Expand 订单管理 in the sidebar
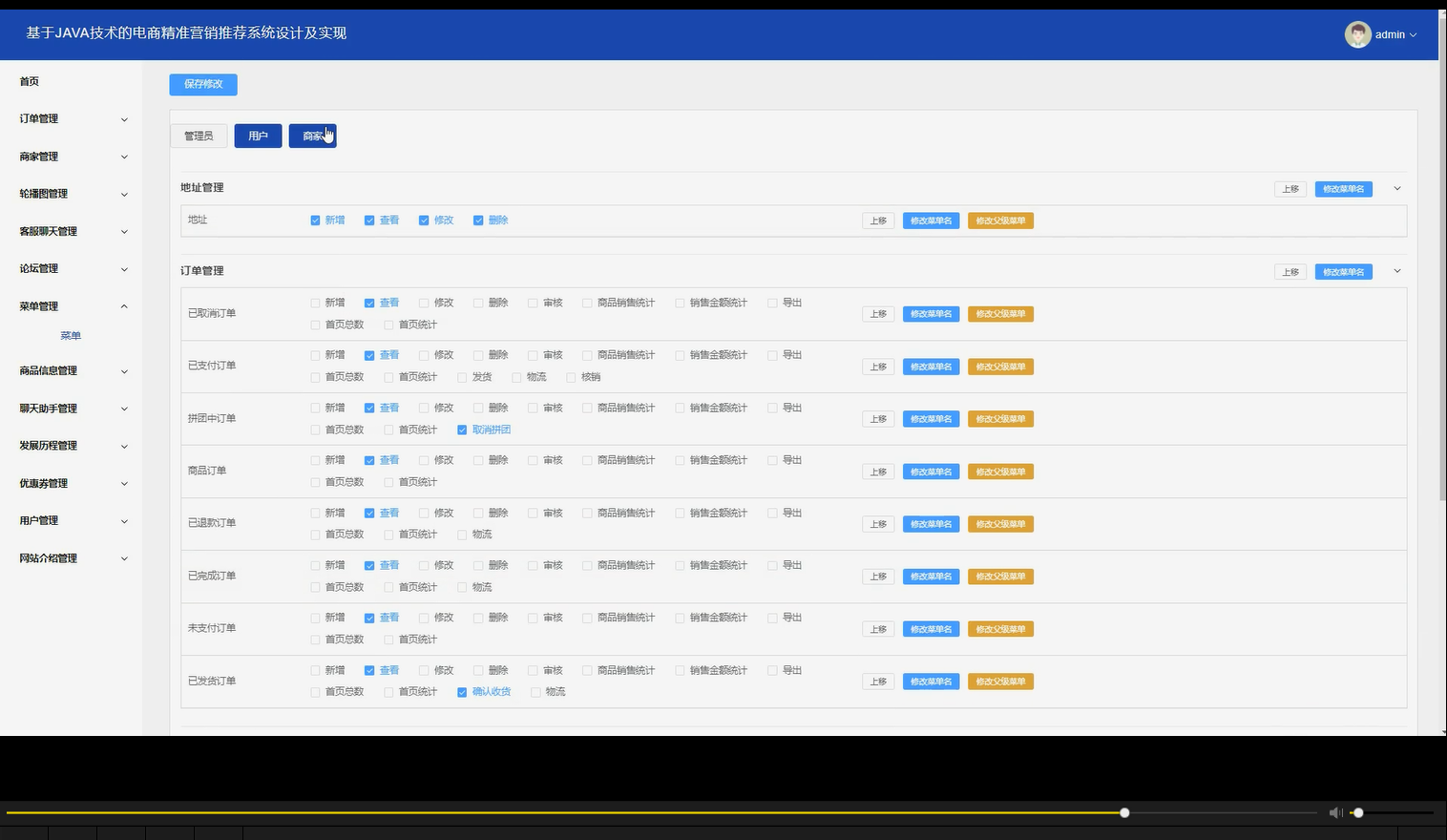 (72, 119)
